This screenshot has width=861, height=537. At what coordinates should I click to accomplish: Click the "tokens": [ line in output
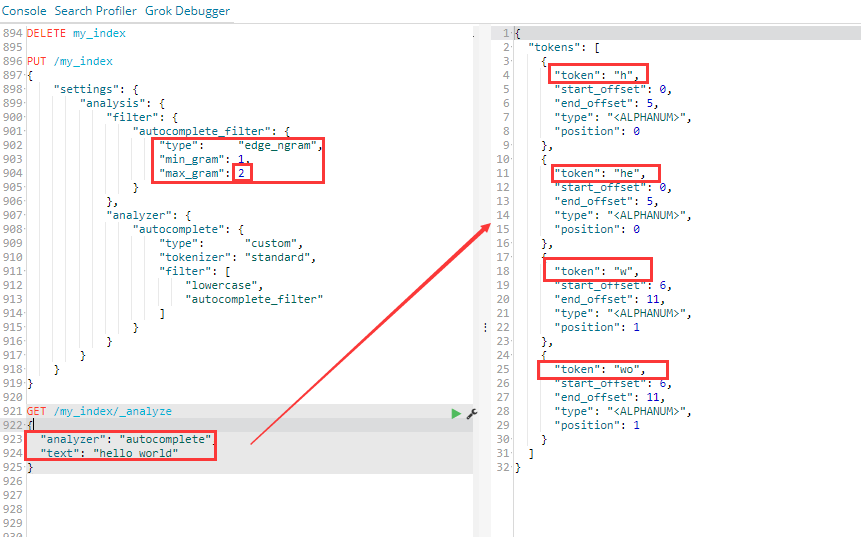point(563,47)
